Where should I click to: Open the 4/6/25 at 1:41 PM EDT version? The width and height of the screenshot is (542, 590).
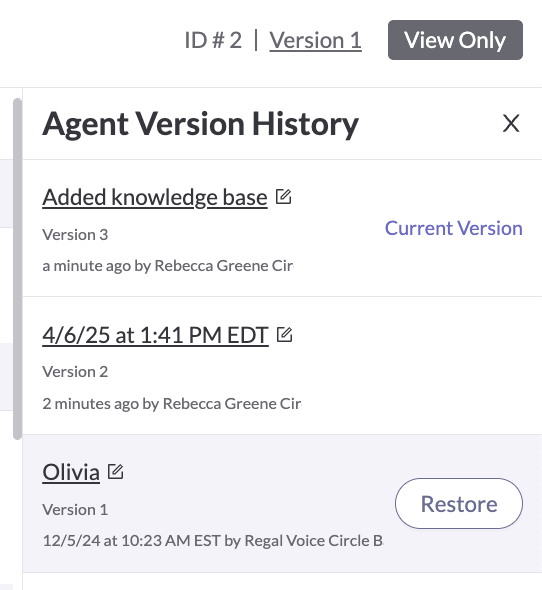click(155, 335)
